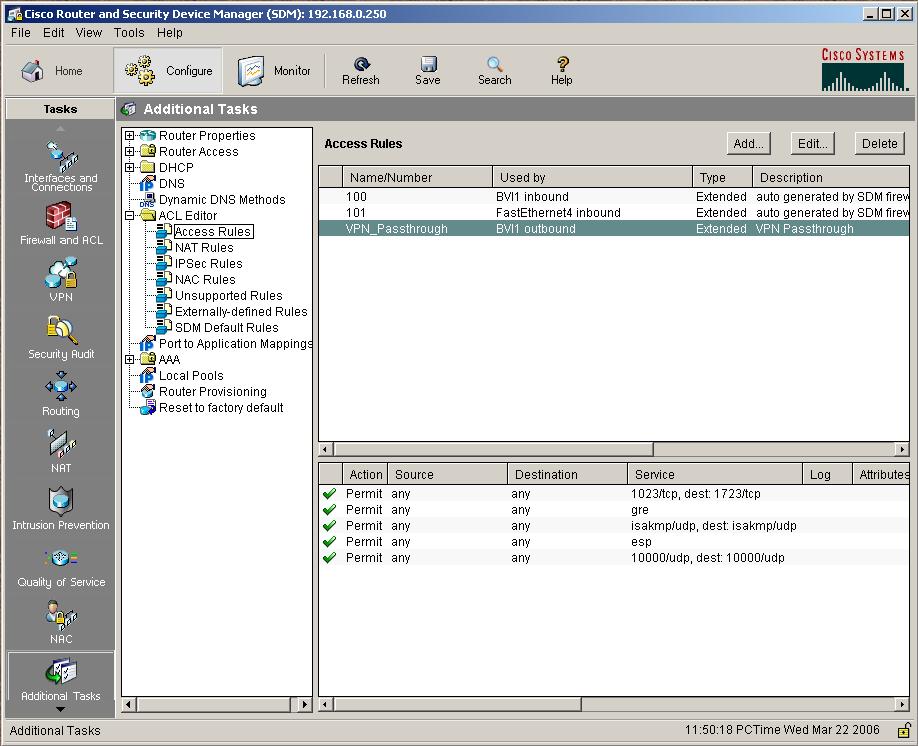Viewport: 918px width, 746px height.
Task: Open Router Provisioning
Action: pyautogui.click(x=213, y=392)
